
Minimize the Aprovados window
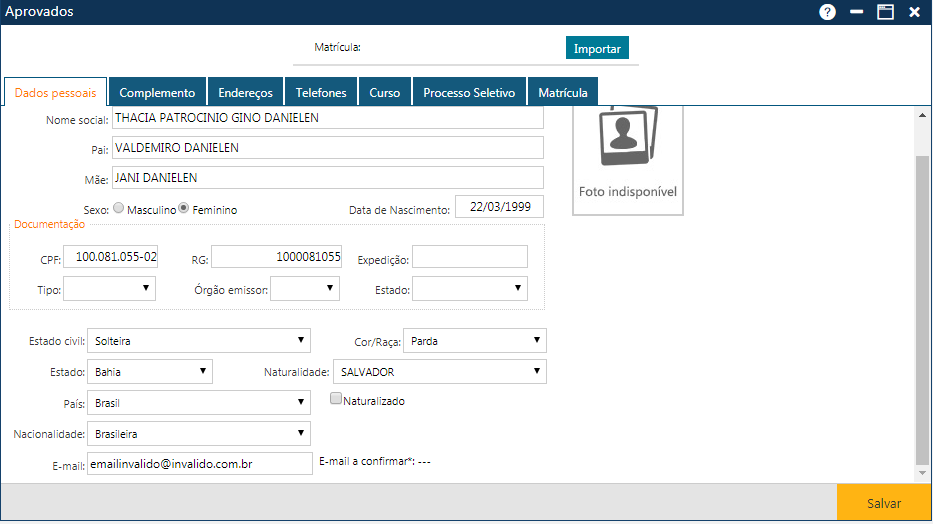[x=856, y=12]
